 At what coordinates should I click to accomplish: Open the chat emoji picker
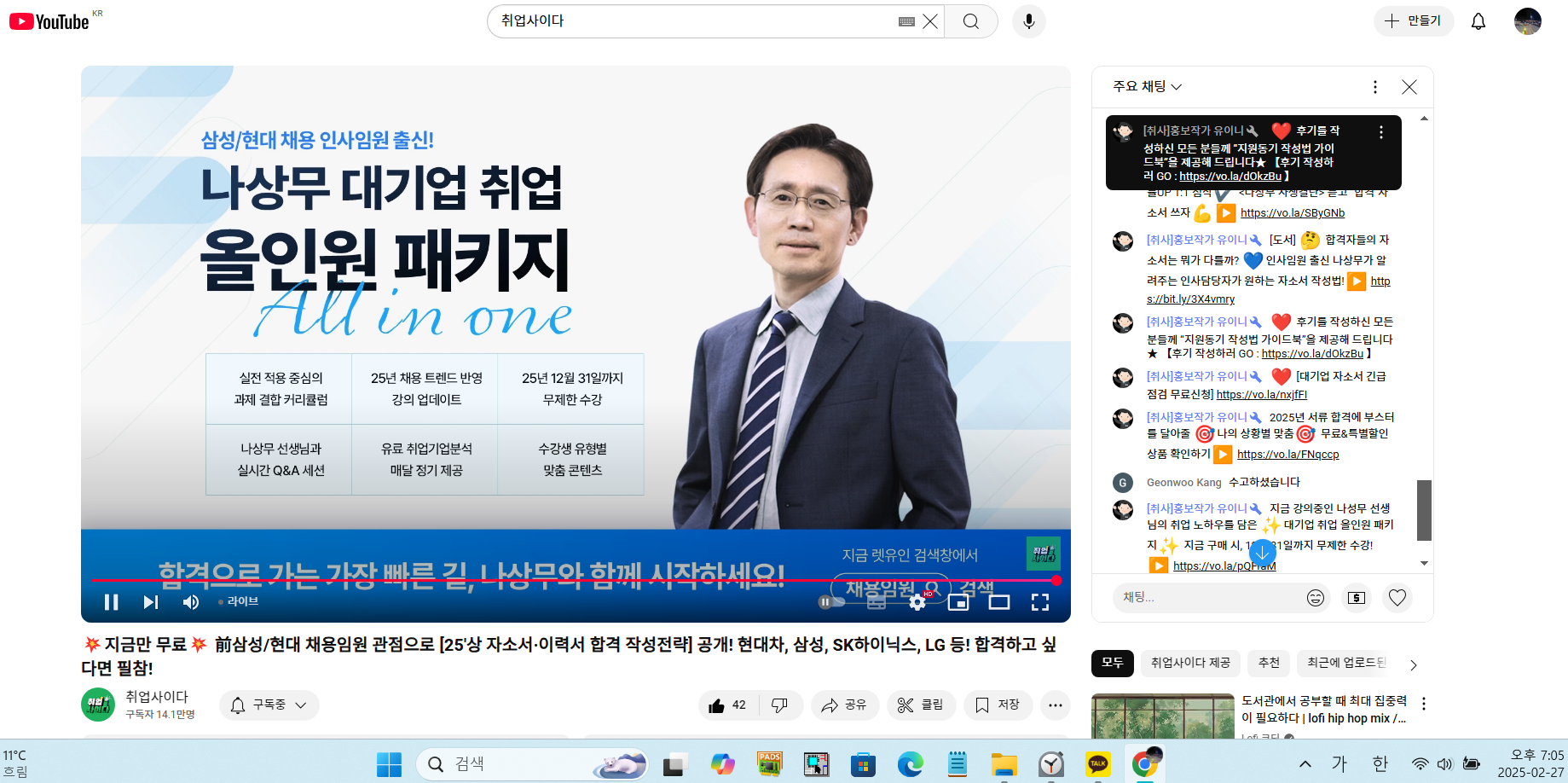(1316, 598)
